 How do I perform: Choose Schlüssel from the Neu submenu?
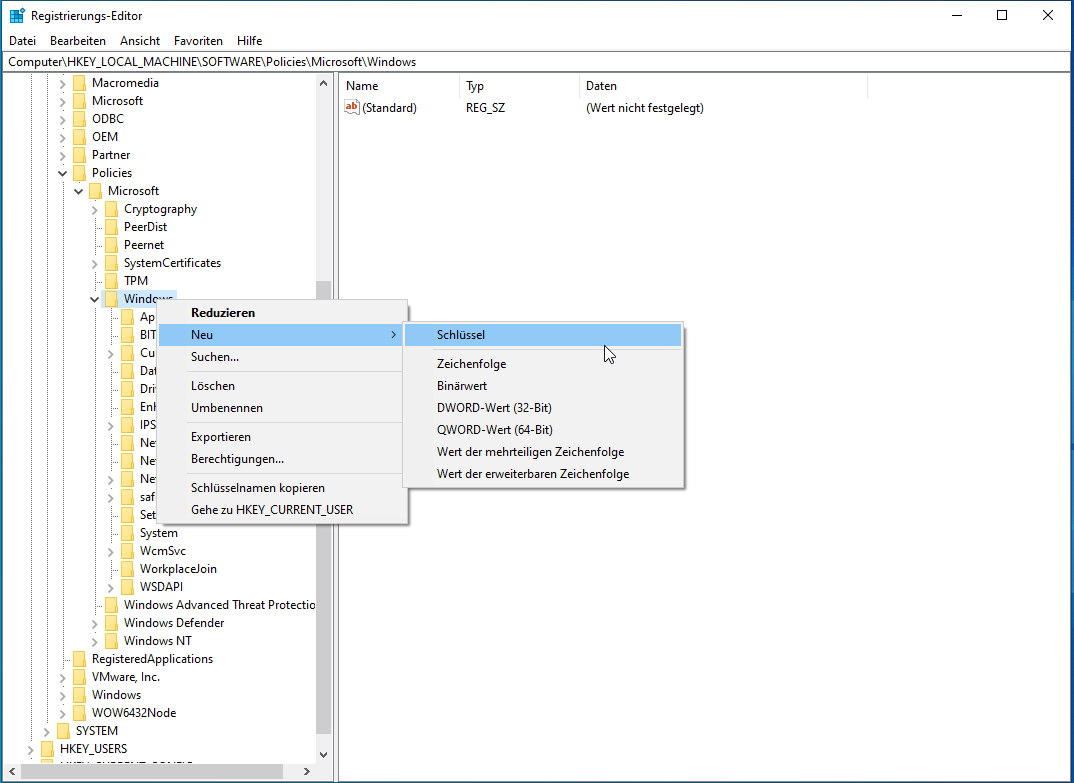tap(461, 335)
